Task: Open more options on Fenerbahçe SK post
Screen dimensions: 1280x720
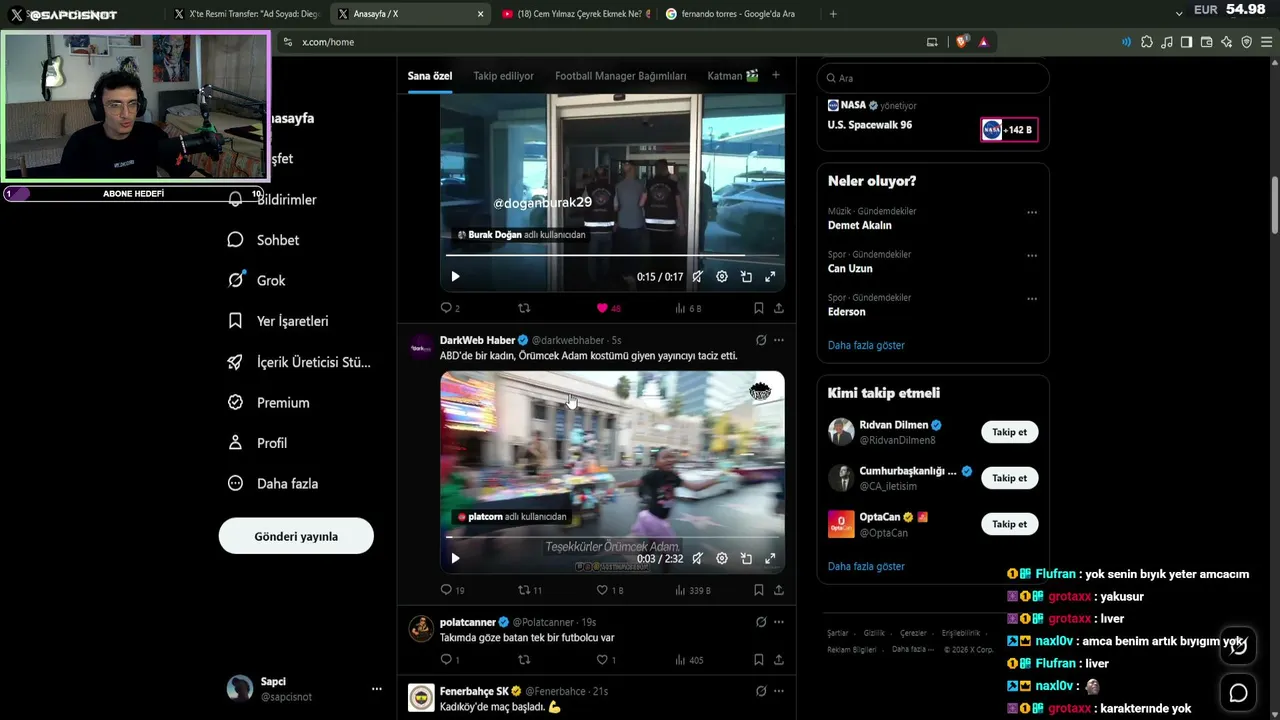Action: [x=779, y=691]
